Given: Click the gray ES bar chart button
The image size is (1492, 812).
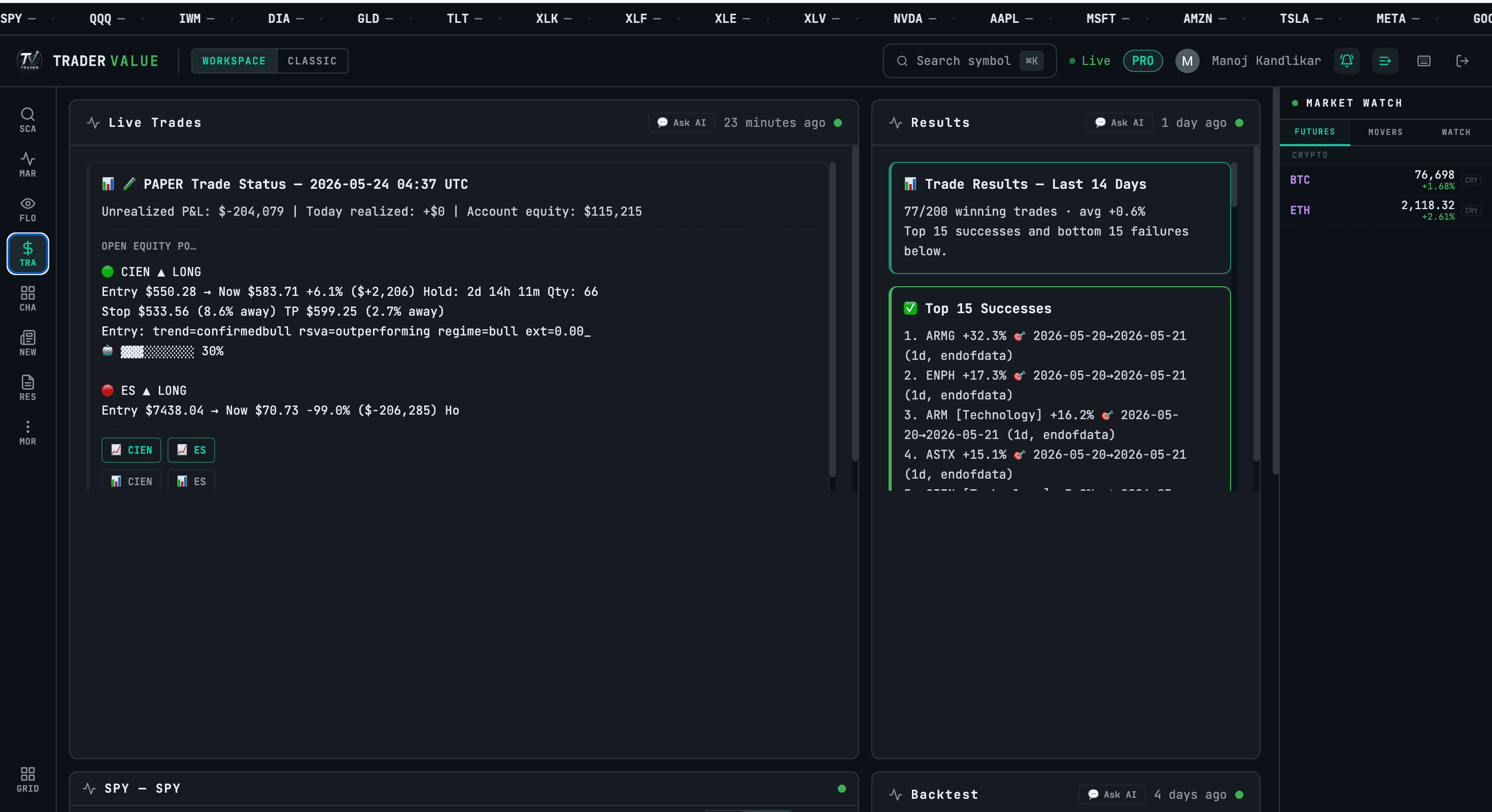Looking at the screenshot, I should point(191,481).
